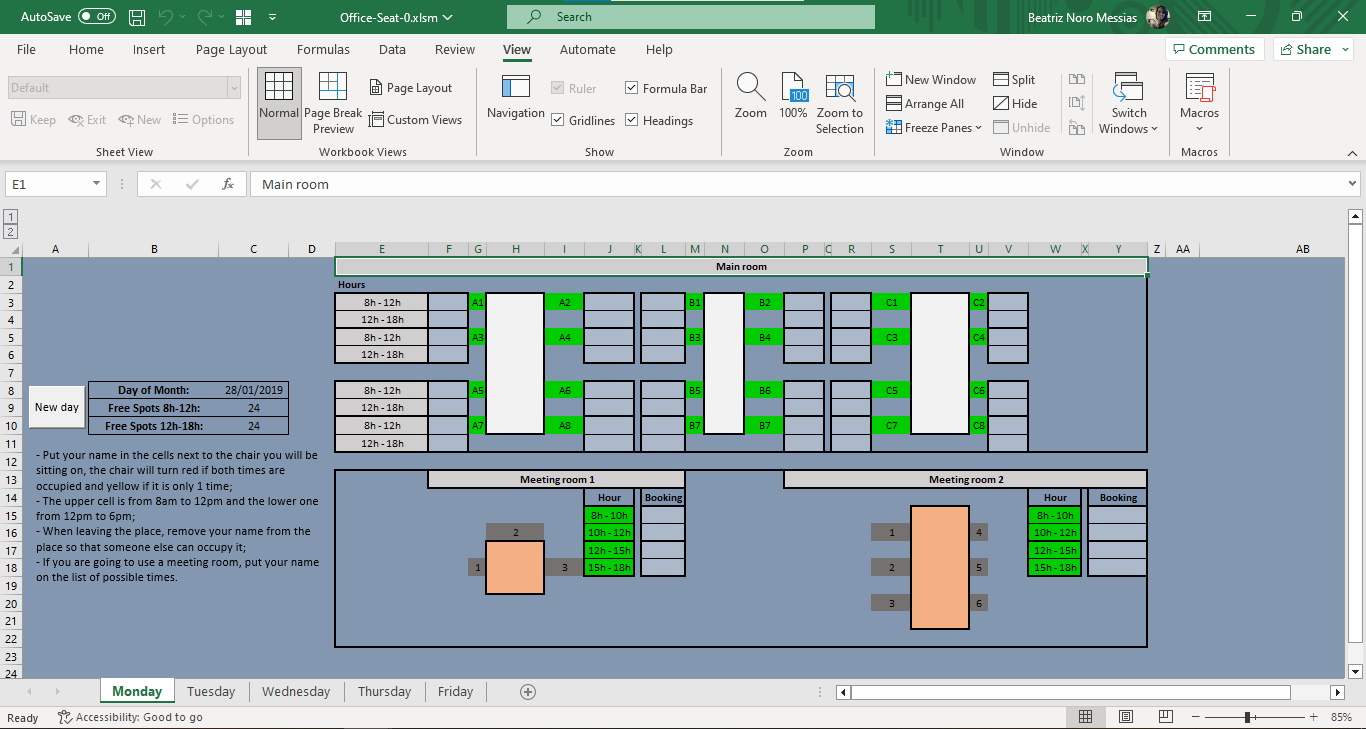Open the Comments pane
The image size is (1366, 729).
(x=1214, y=48)
